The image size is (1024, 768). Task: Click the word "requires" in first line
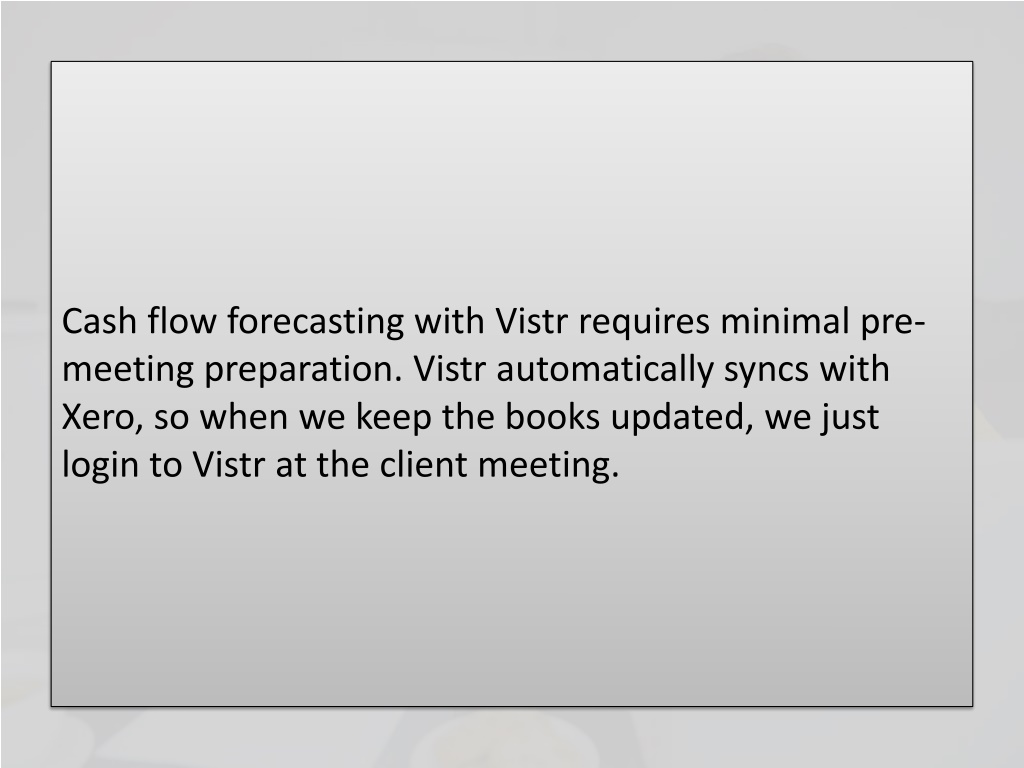(x=644, y=323)
